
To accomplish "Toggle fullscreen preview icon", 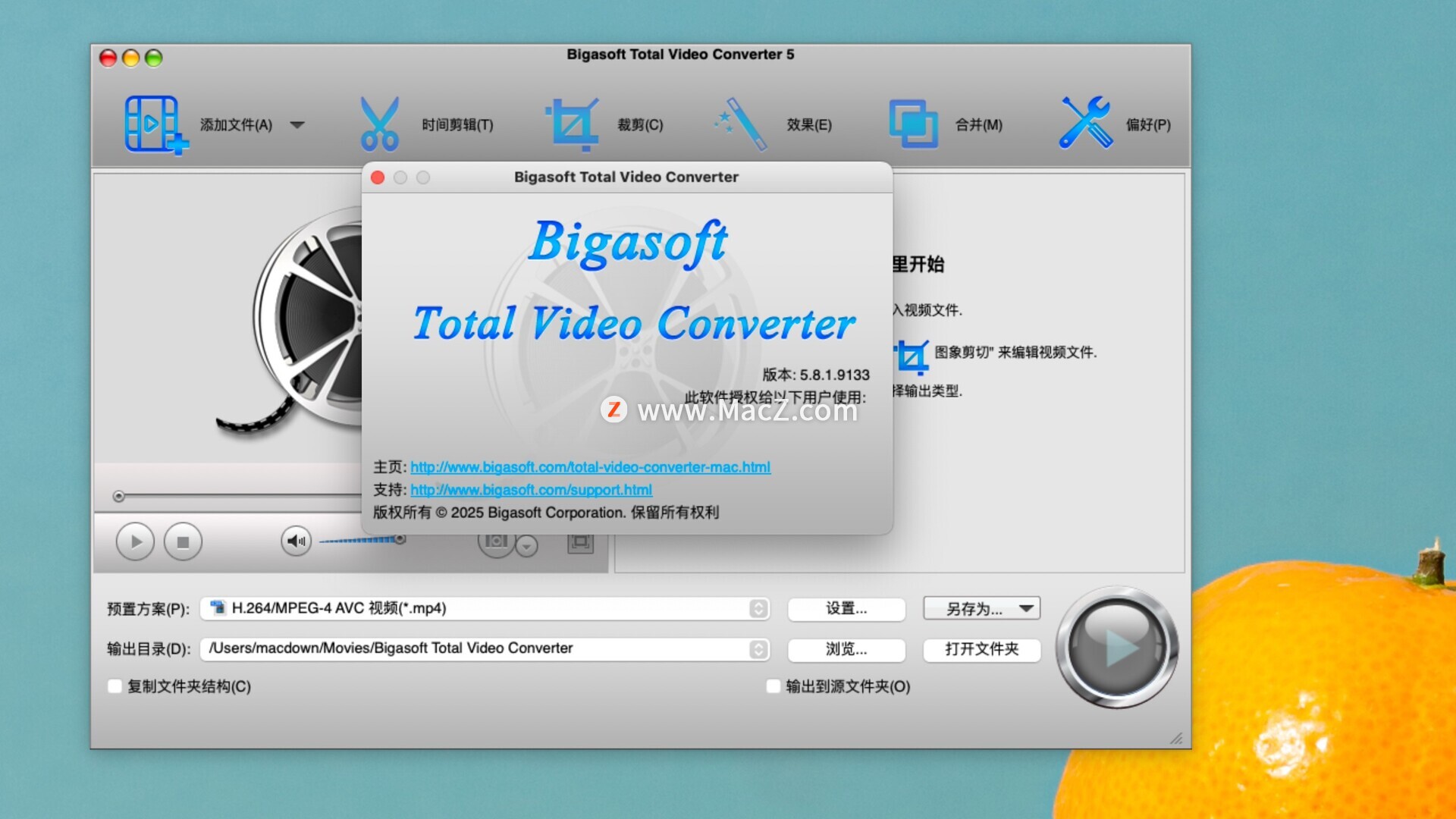I will pyautogui.click(x=580, y=542).
